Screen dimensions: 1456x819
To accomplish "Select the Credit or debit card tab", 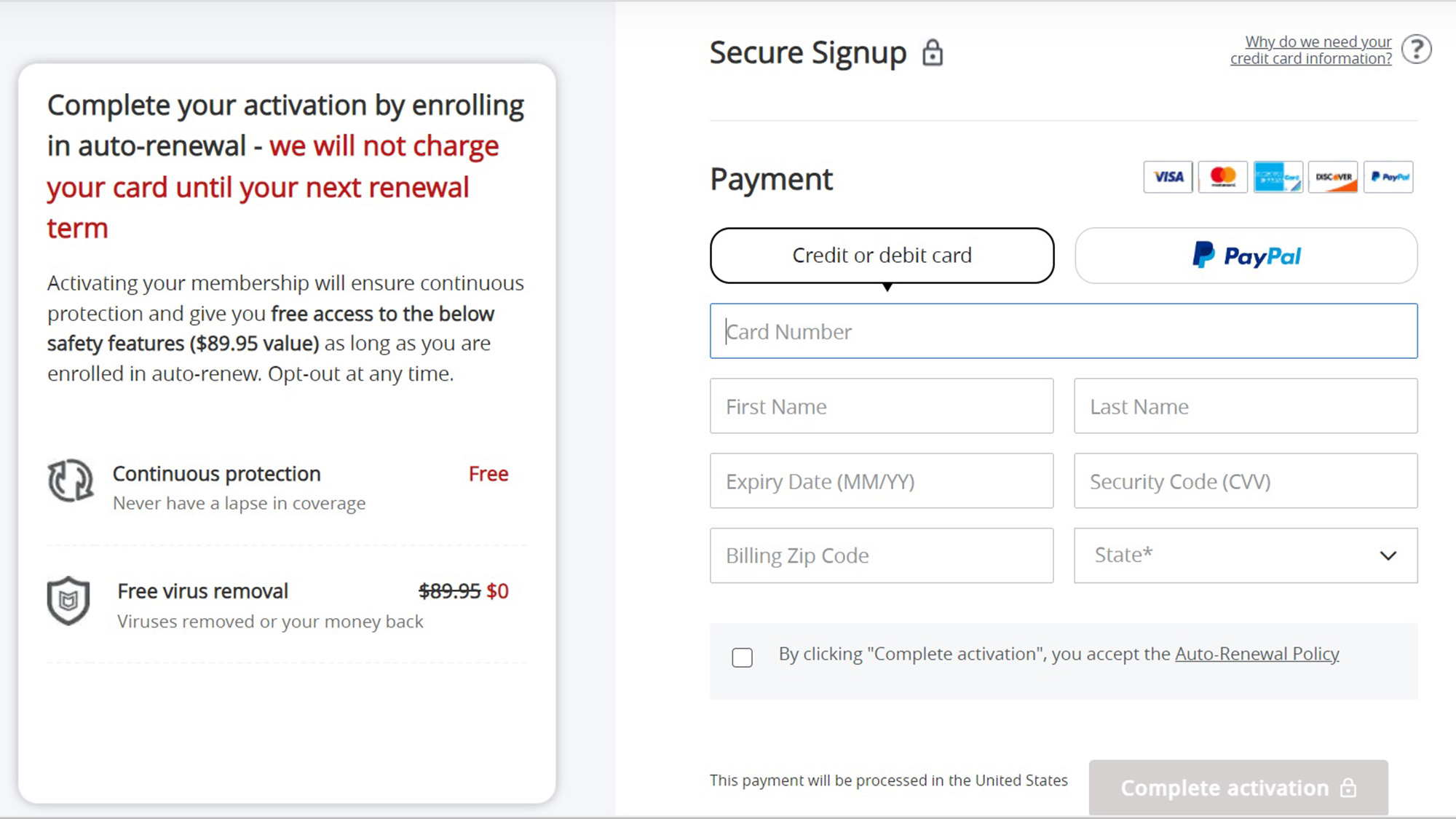I will tap(882, 256).
